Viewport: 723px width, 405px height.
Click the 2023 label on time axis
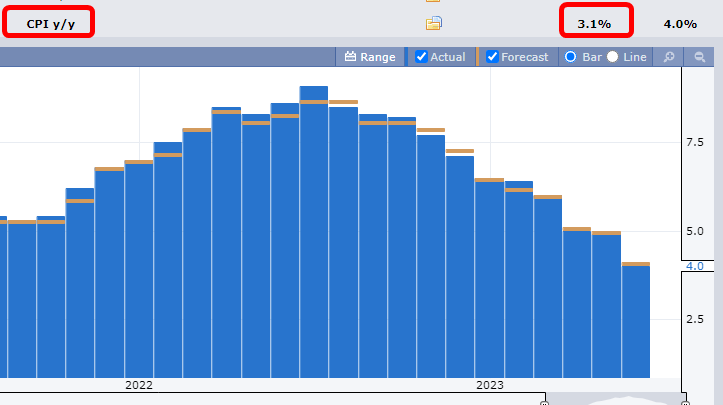click(490, 385)
